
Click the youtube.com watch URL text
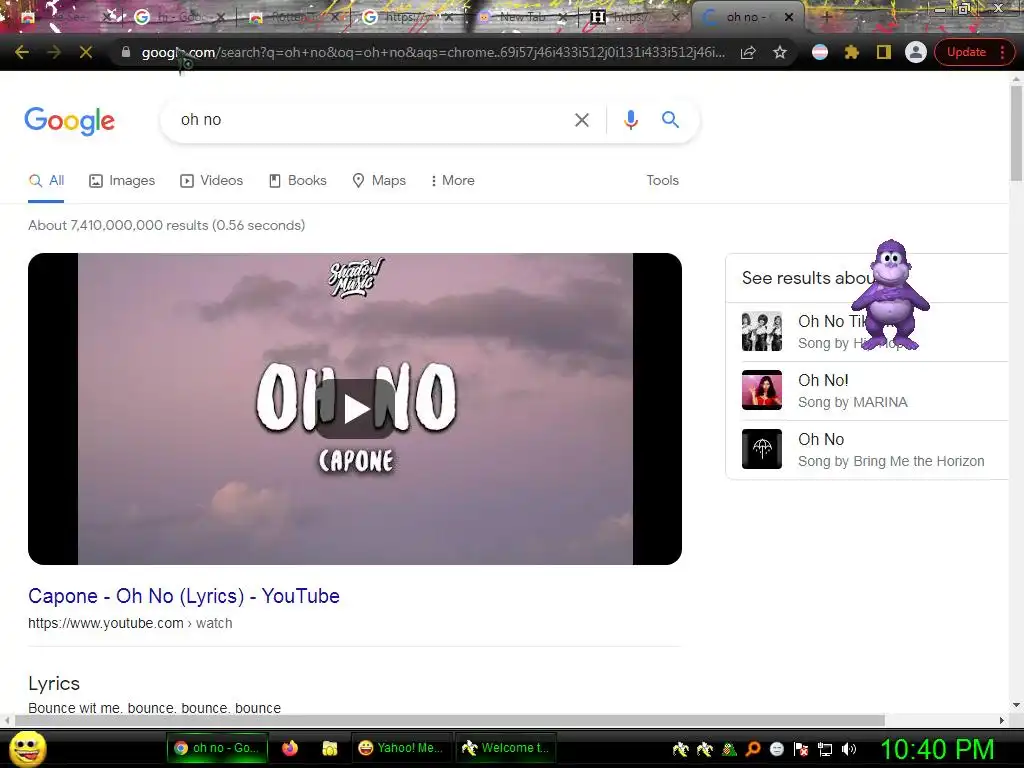tap(130, 624)
